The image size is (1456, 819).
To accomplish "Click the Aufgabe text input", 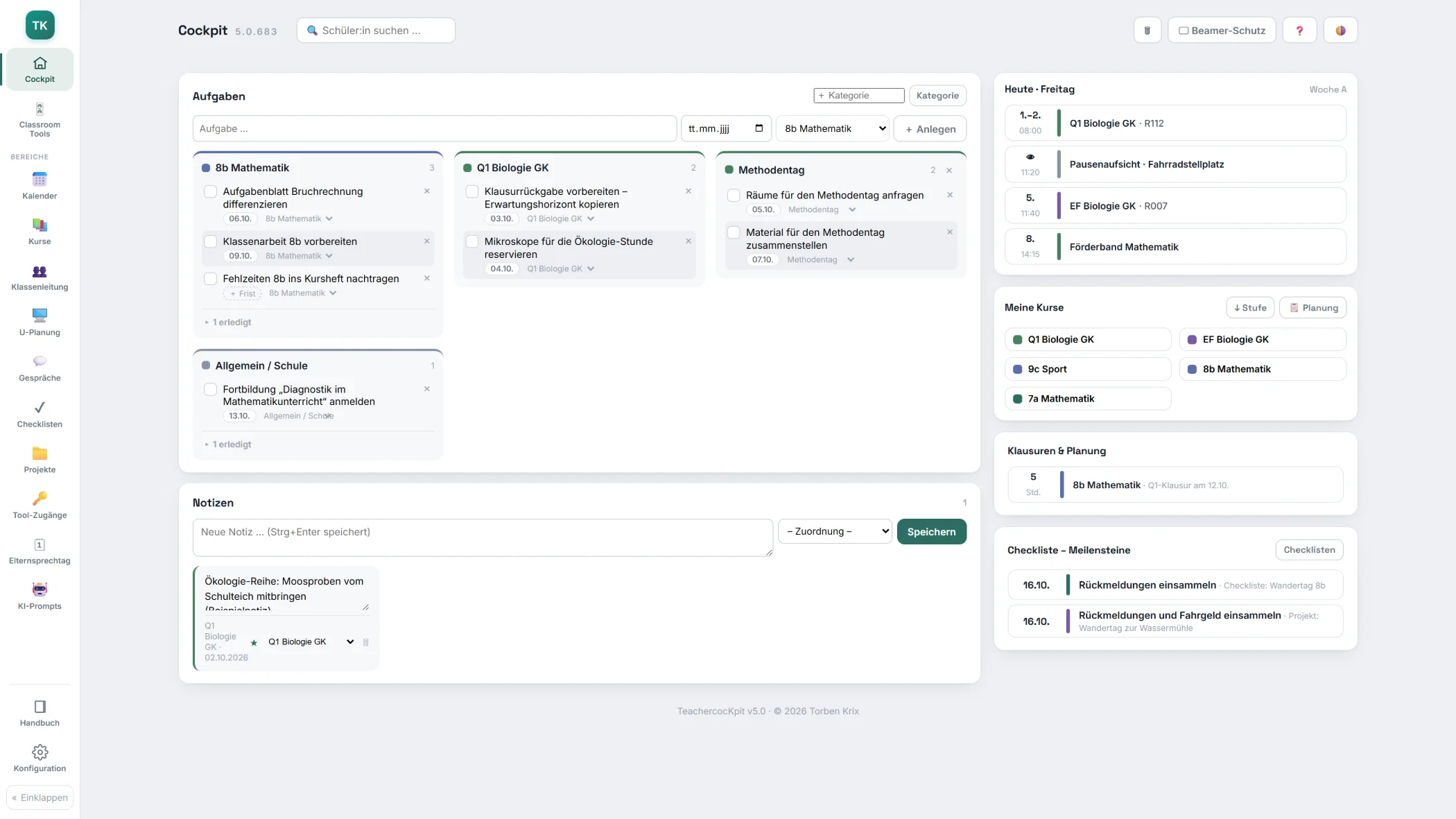I will tap(434, 129).
